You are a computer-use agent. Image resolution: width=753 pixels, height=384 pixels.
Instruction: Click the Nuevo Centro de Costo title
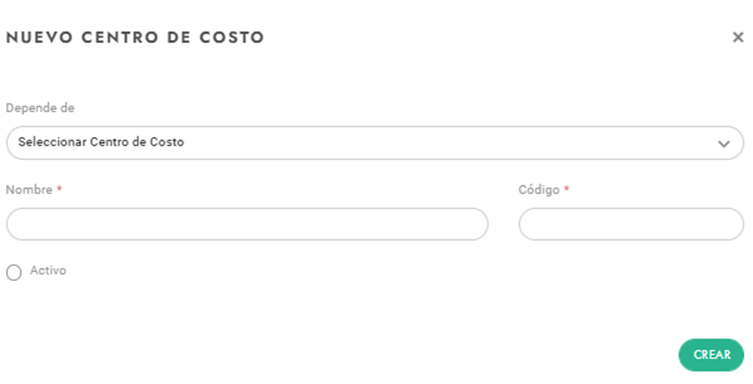pos(135,37)
